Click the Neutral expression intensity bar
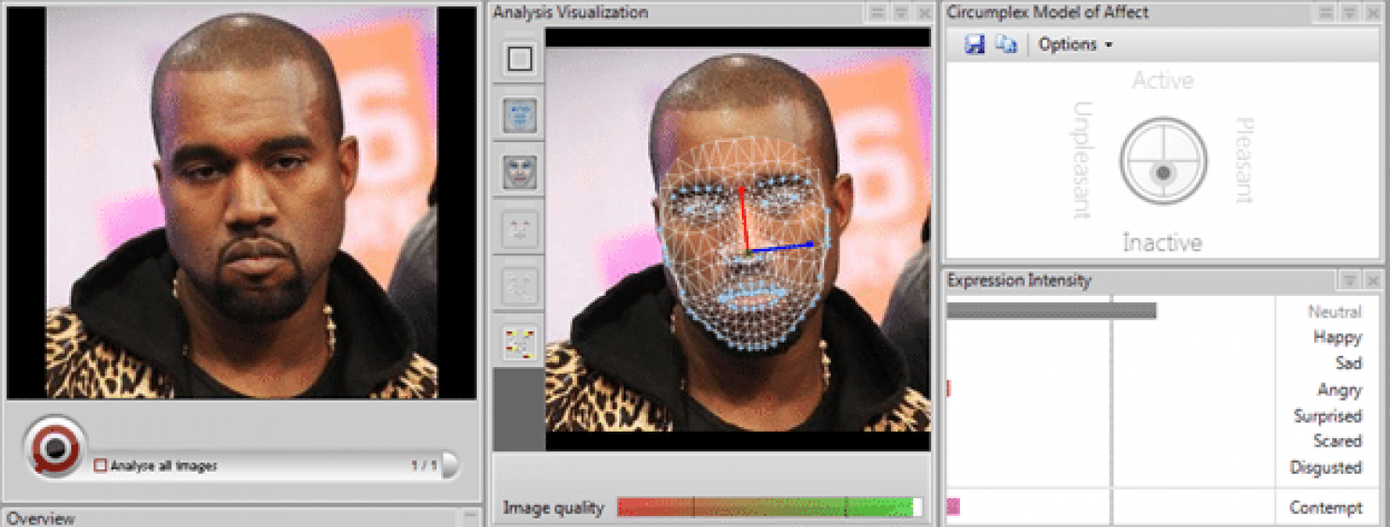Image resolution: width=1390 pixels, height=527 pixels. pyautogui.click(x=1051, y=311)
